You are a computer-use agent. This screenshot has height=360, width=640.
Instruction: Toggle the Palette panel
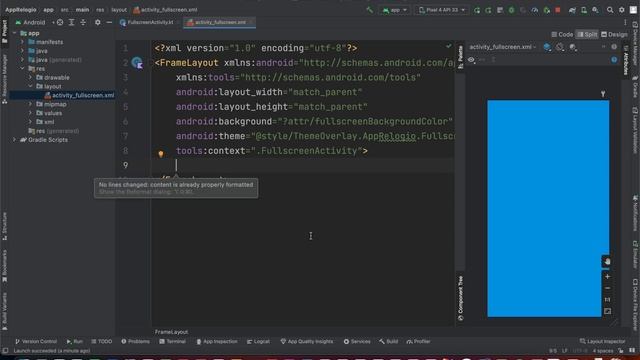pyautogui.click(x=460, y=57)
